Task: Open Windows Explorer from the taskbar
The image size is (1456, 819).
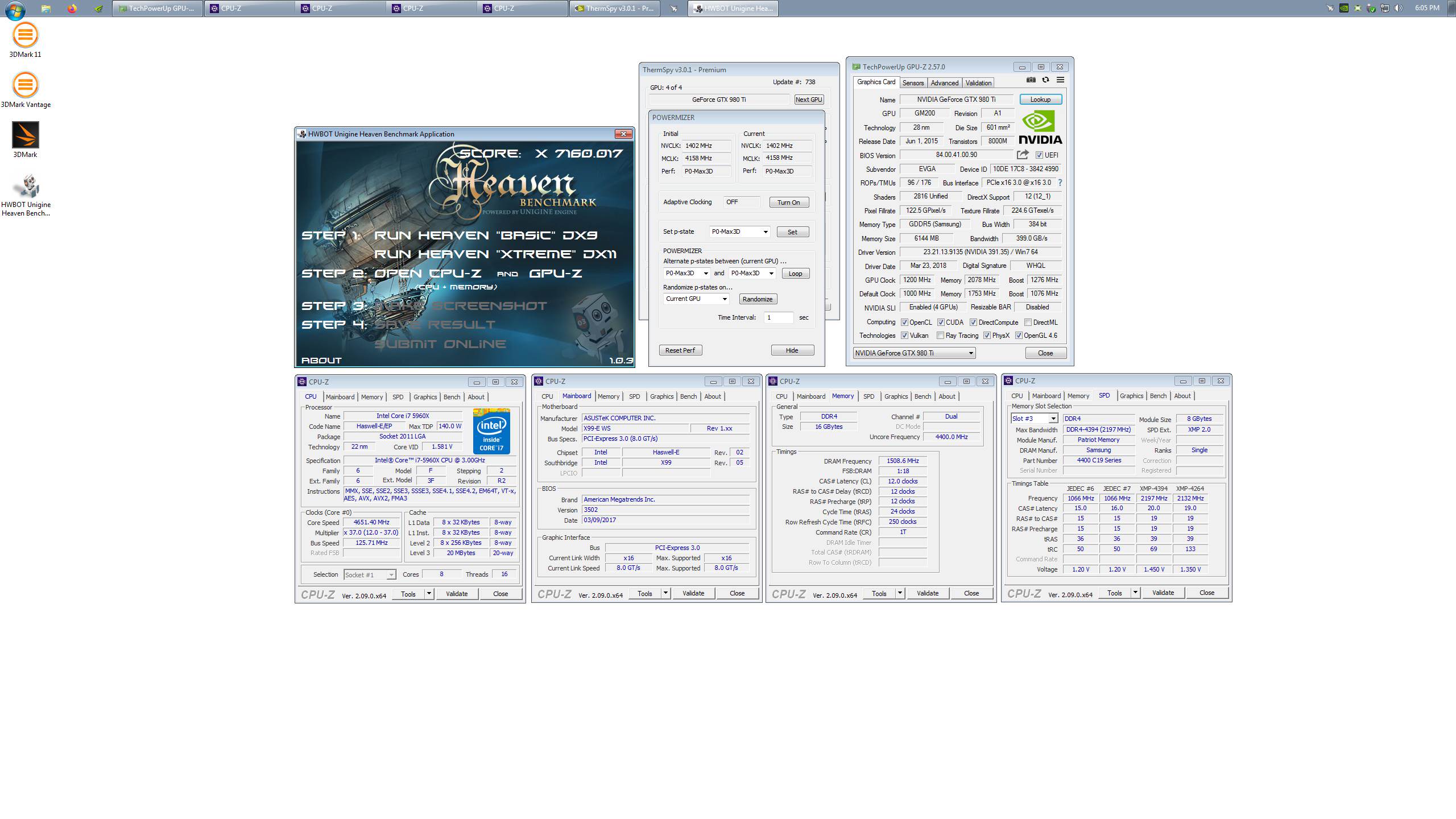Action: click(45, 9)
